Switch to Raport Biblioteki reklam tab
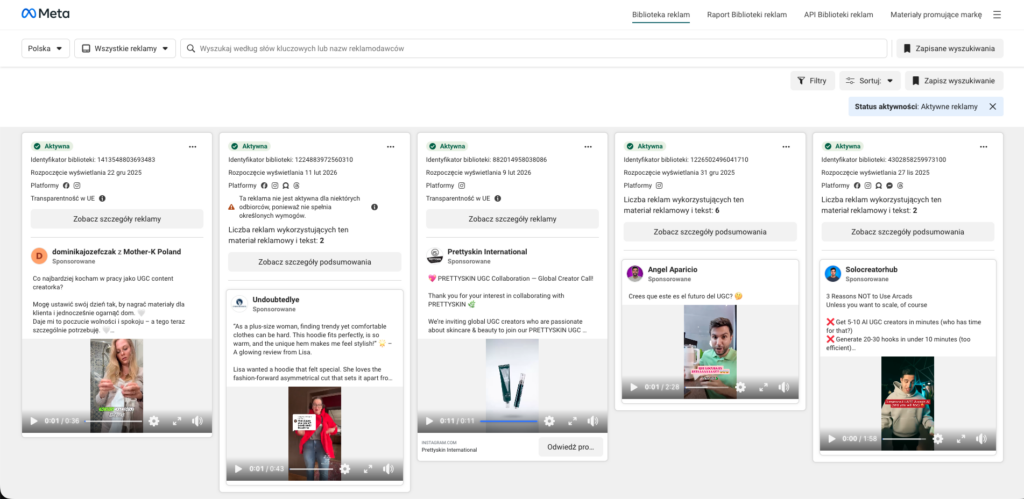Screen dimensions: 1024x499 [746, 15]
